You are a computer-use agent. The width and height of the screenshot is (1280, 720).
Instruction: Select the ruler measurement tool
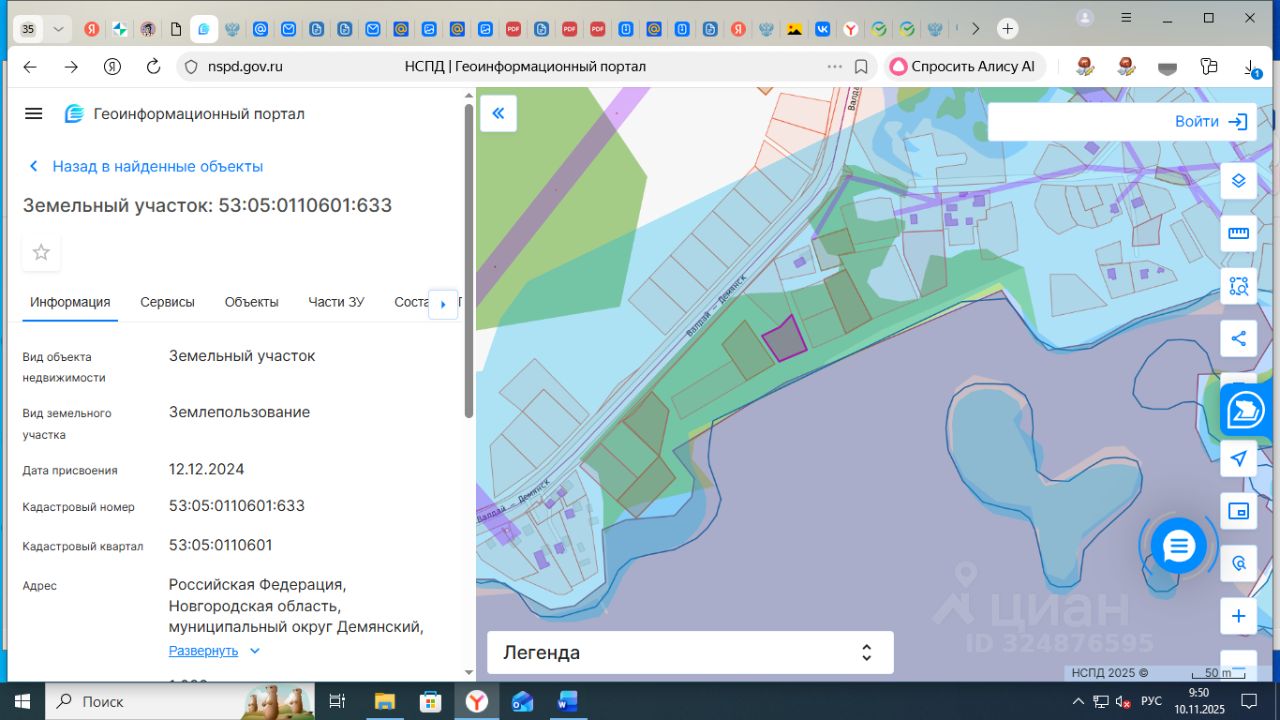pyautogui.click(x=1238, y=234)
